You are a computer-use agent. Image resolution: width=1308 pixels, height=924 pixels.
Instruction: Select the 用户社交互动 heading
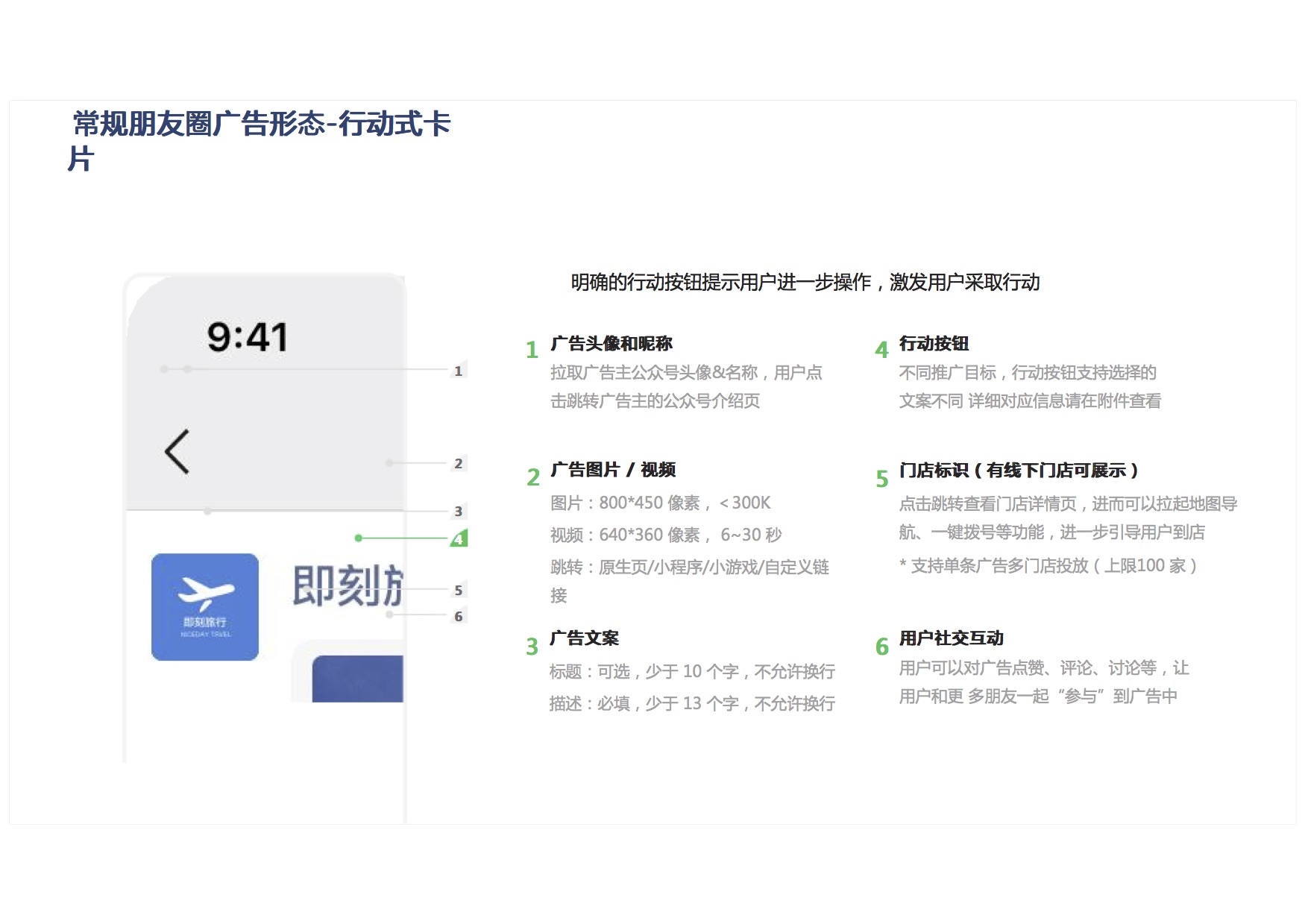pos(951,638)
